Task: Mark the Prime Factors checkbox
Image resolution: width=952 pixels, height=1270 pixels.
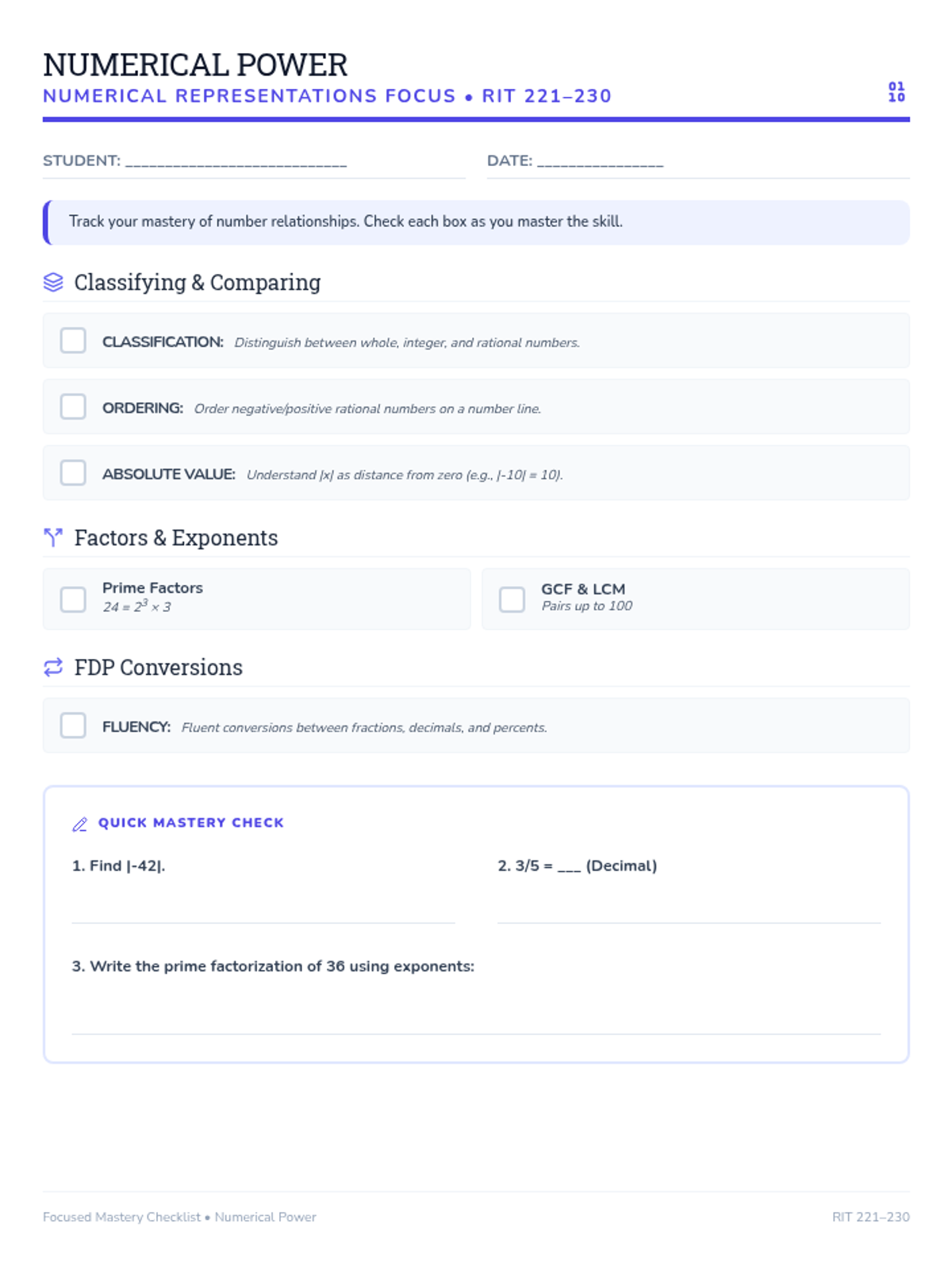Action: click(x=73, y=599)
